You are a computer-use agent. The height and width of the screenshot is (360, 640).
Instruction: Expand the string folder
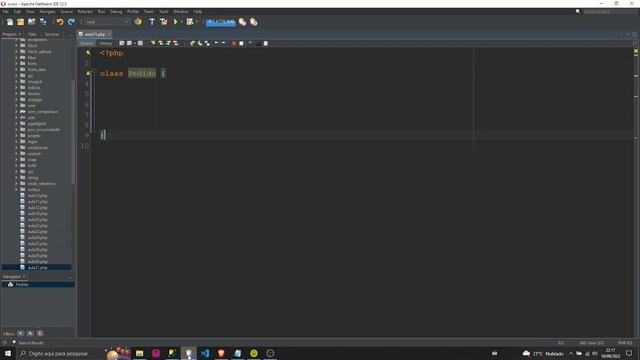click(16, 178)
